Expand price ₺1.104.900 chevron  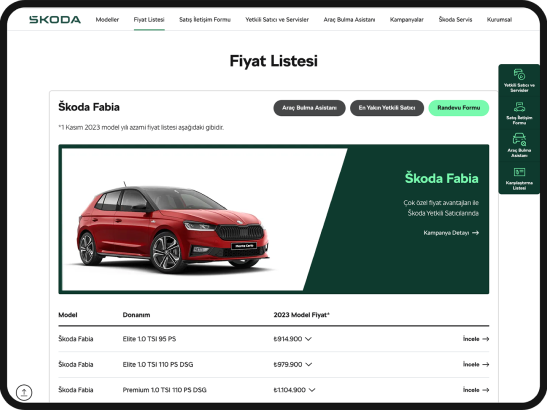(x=312, y=390)
